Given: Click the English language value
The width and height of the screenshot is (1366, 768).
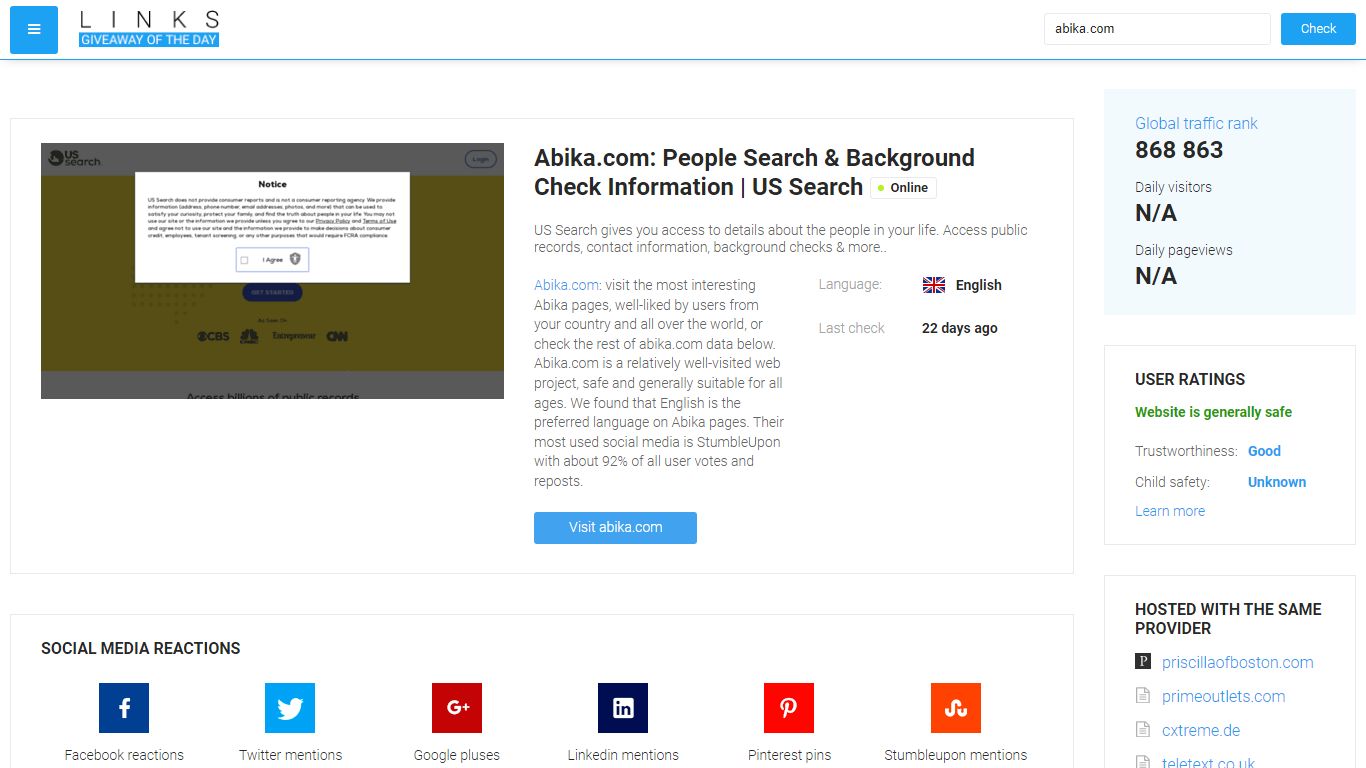Looking at the screenshot, I should pos(978,285).
